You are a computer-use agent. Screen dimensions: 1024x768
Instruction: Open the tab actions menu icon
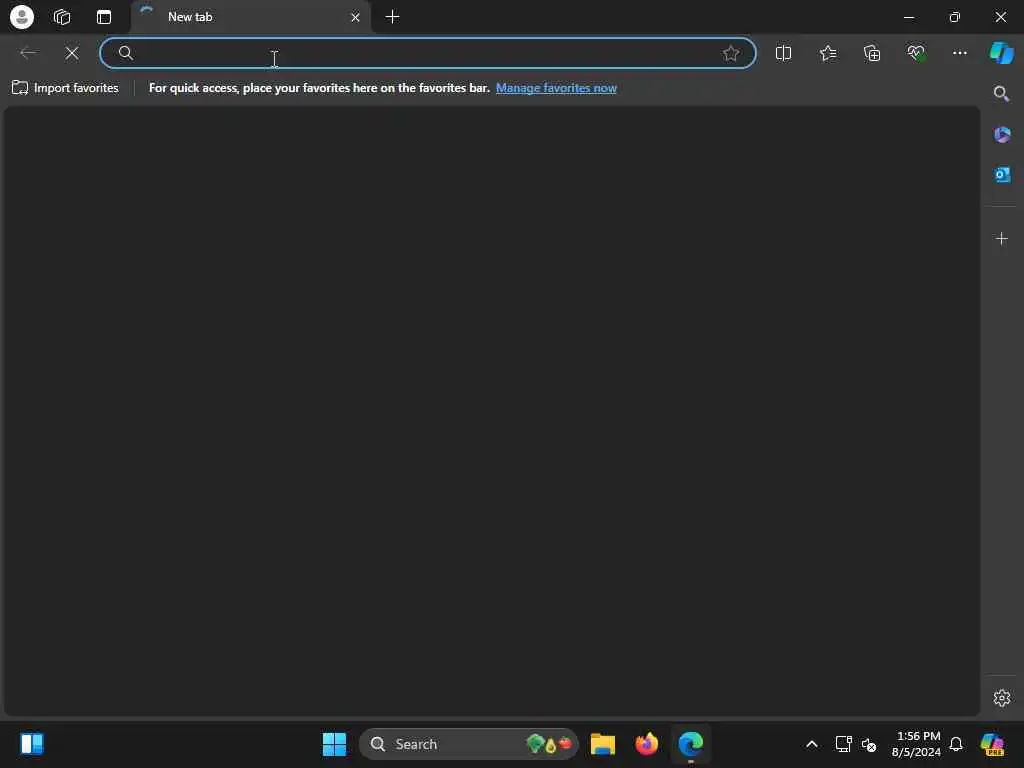pos(104,17)
